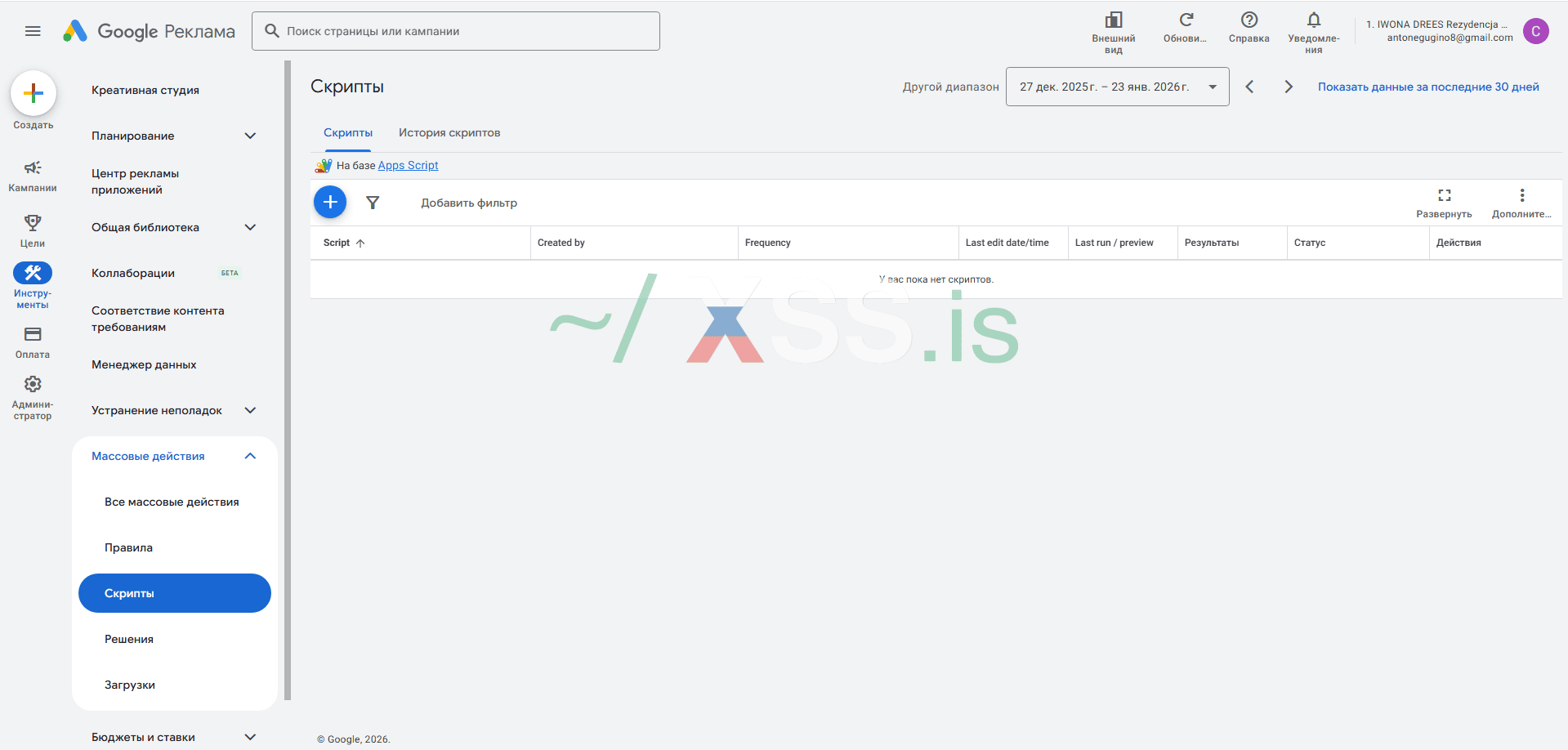This screenshot has width=1568, height=750.
Task: Click the Last edit date/time column header
Action: [1007, 243]
